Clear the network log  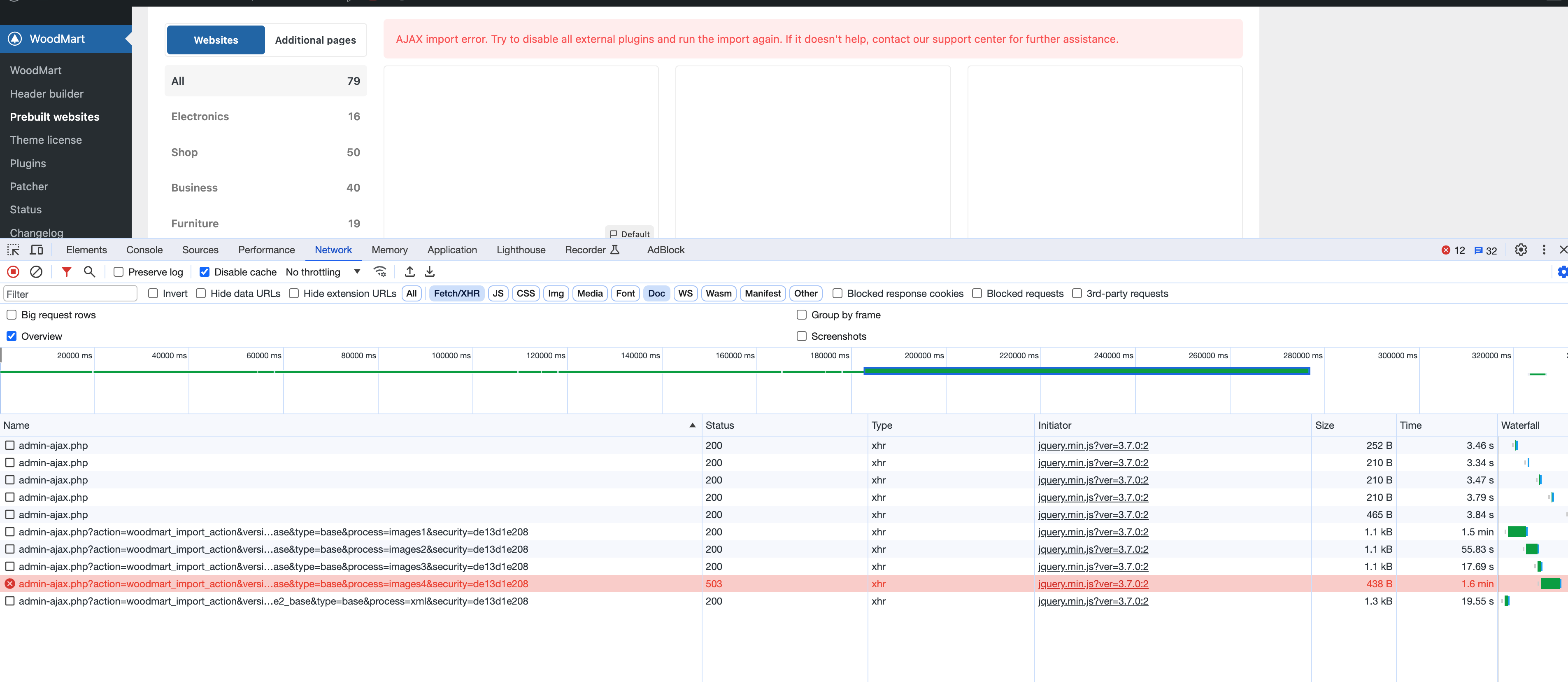pyautogui.click(x=37, y=272)
